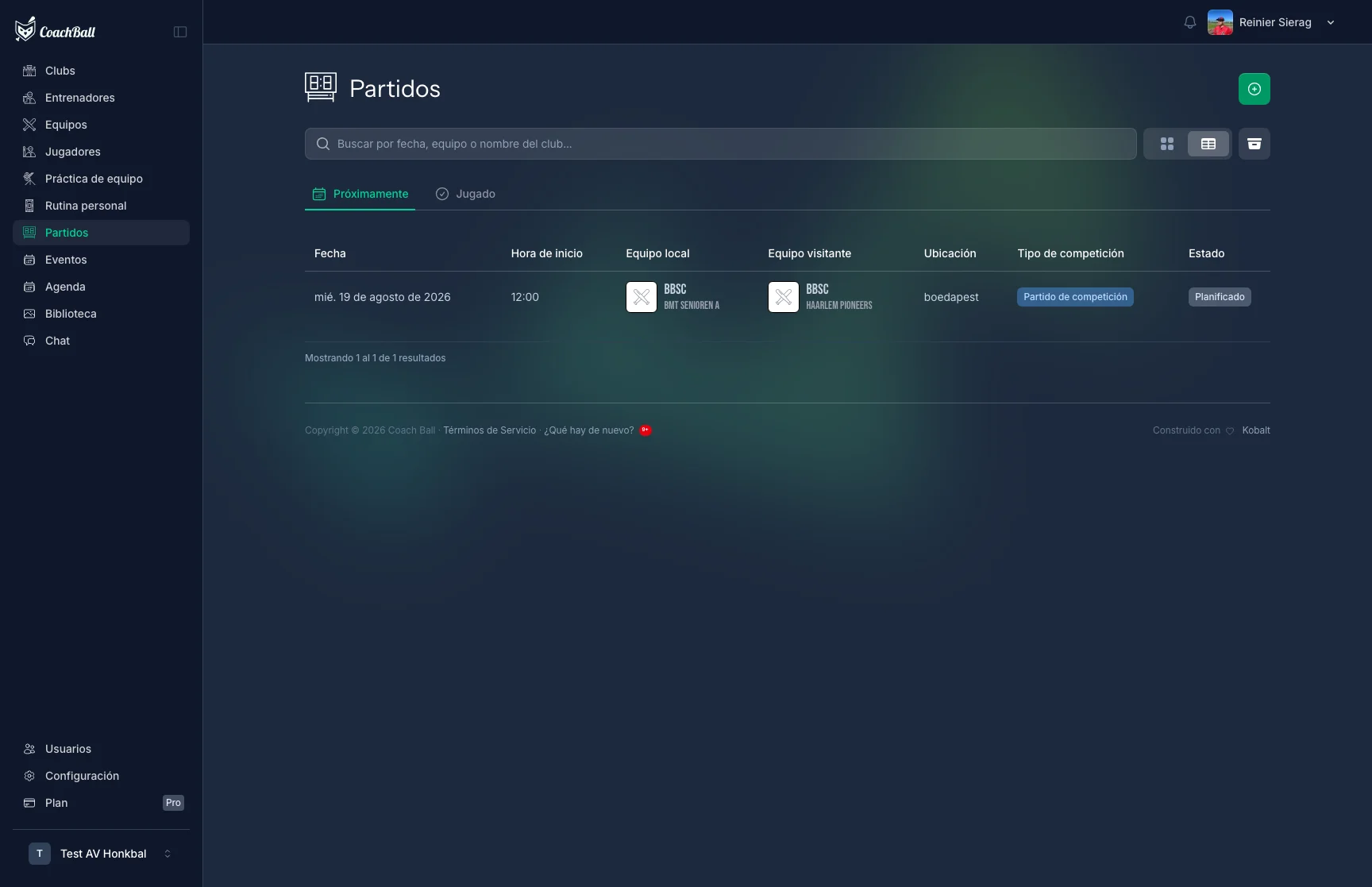Click the BBSC BMT Senioren A logo
Viewport: 1372px width, 887px height.
(x=641, y=297)
